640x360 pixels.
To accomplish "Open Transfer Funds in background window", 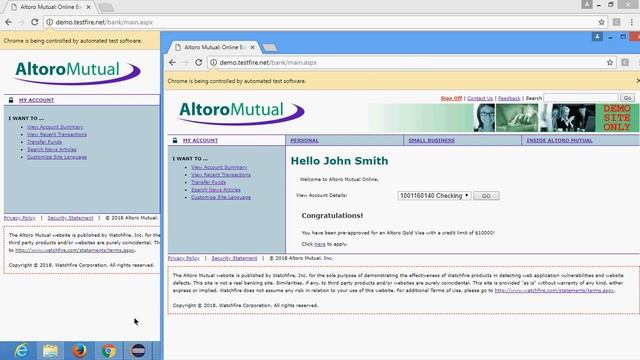I will pyautogui.click(x=44, y=142).
